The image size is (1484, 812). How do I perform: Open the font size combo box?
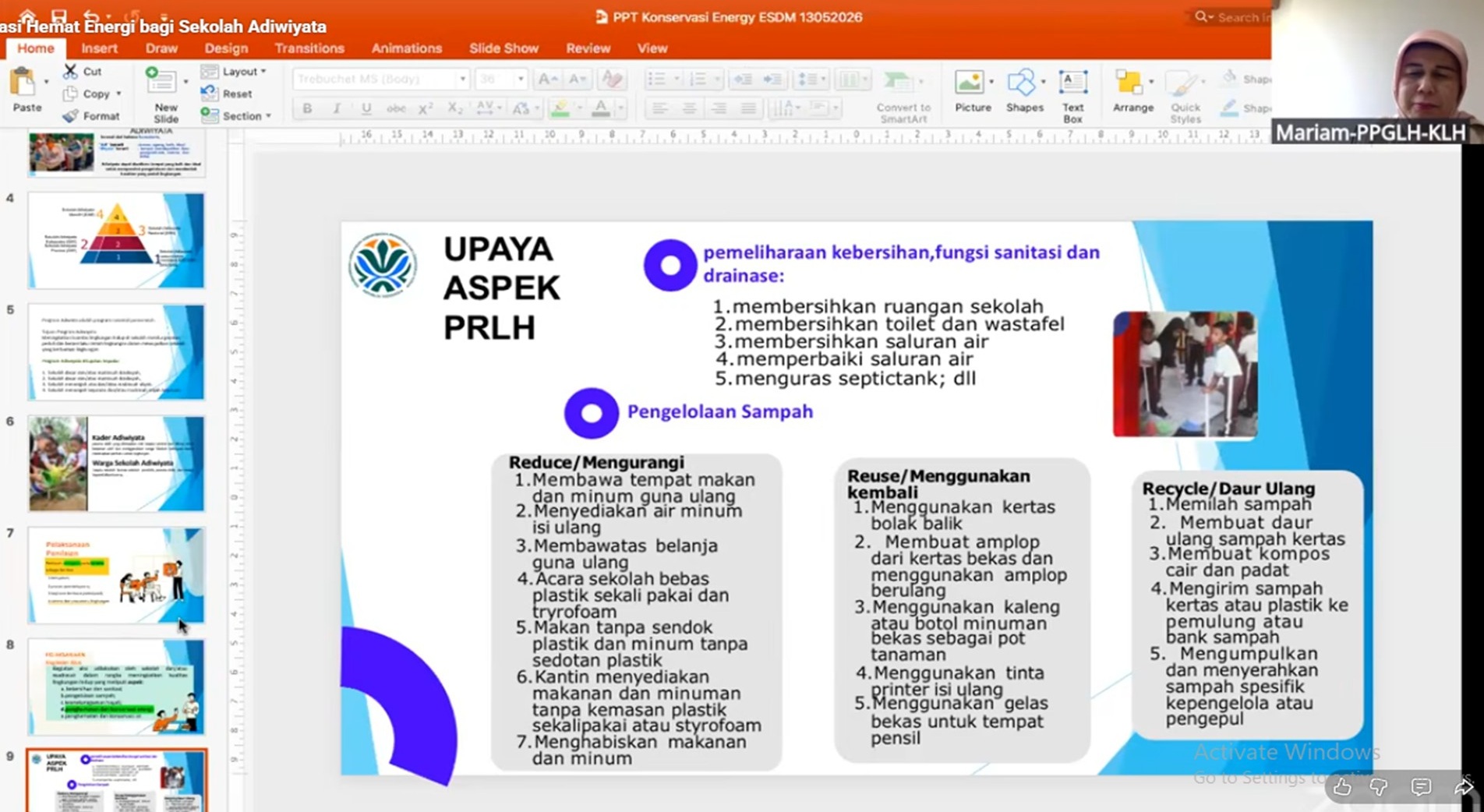coord(501,79)
